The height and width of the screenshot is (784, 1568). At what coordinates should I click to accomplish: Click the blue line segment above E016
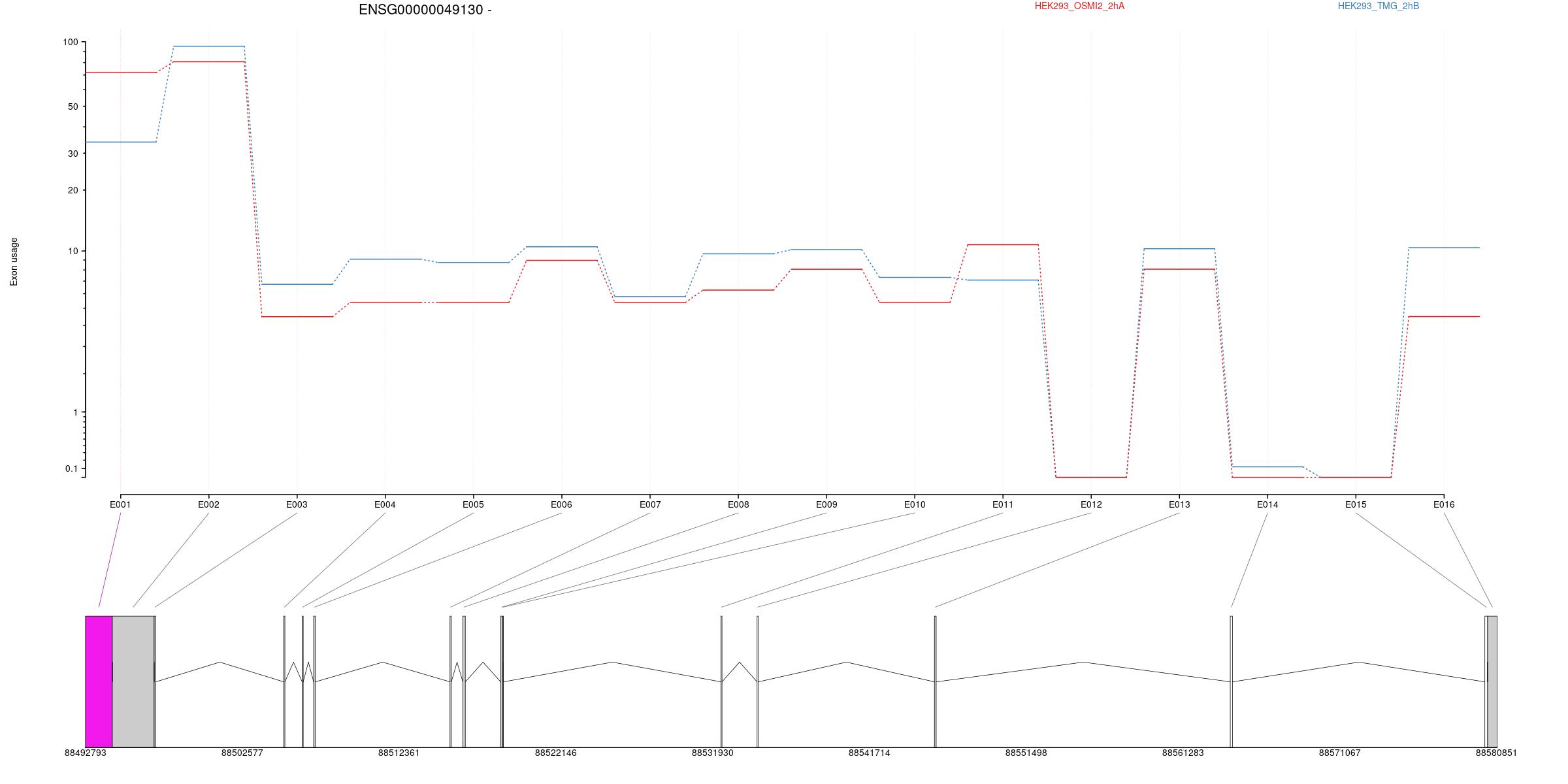(1444, 248)
